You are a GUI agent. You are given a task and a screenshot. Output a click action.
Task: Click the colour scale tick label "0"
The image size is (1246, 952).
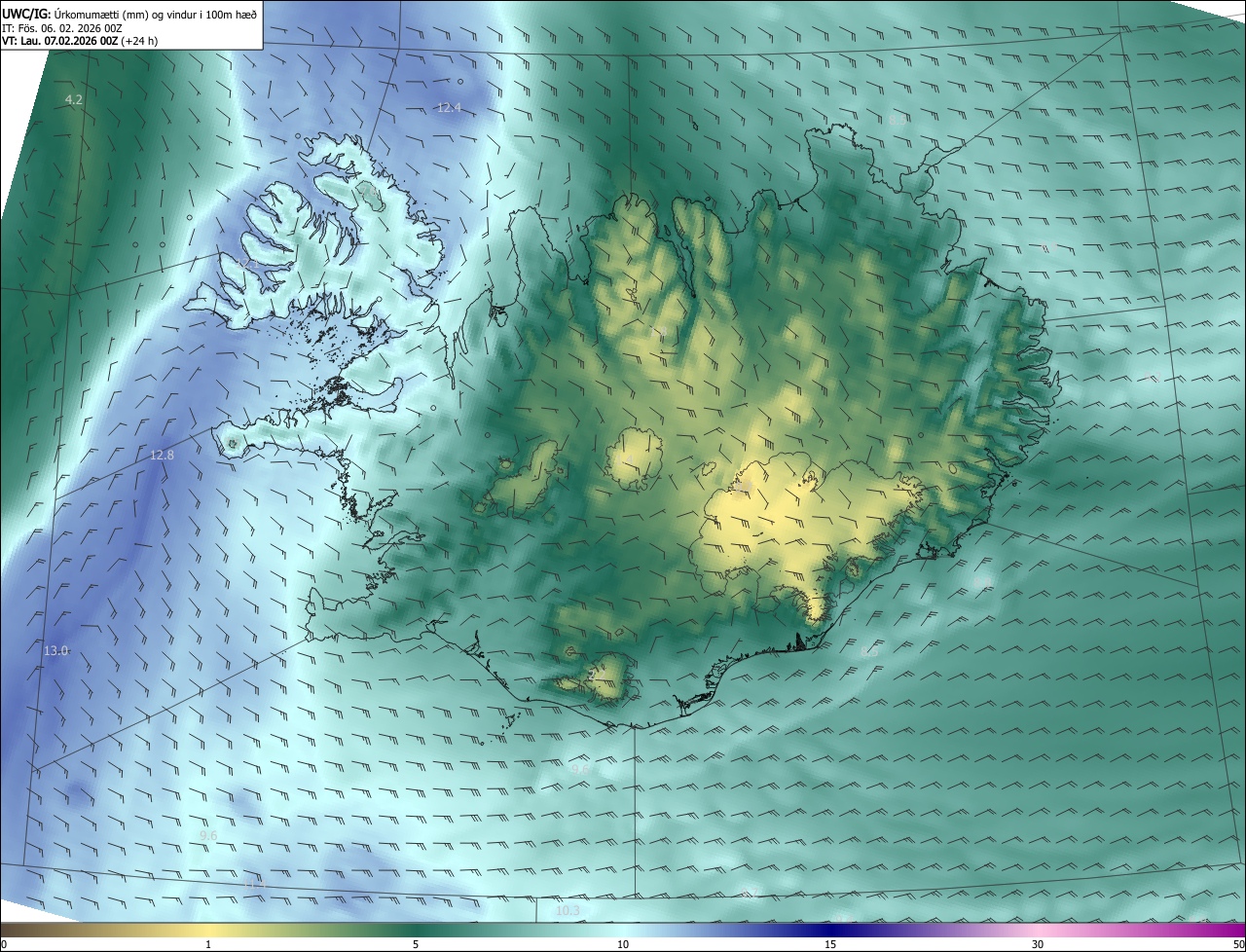coord(4,944)
